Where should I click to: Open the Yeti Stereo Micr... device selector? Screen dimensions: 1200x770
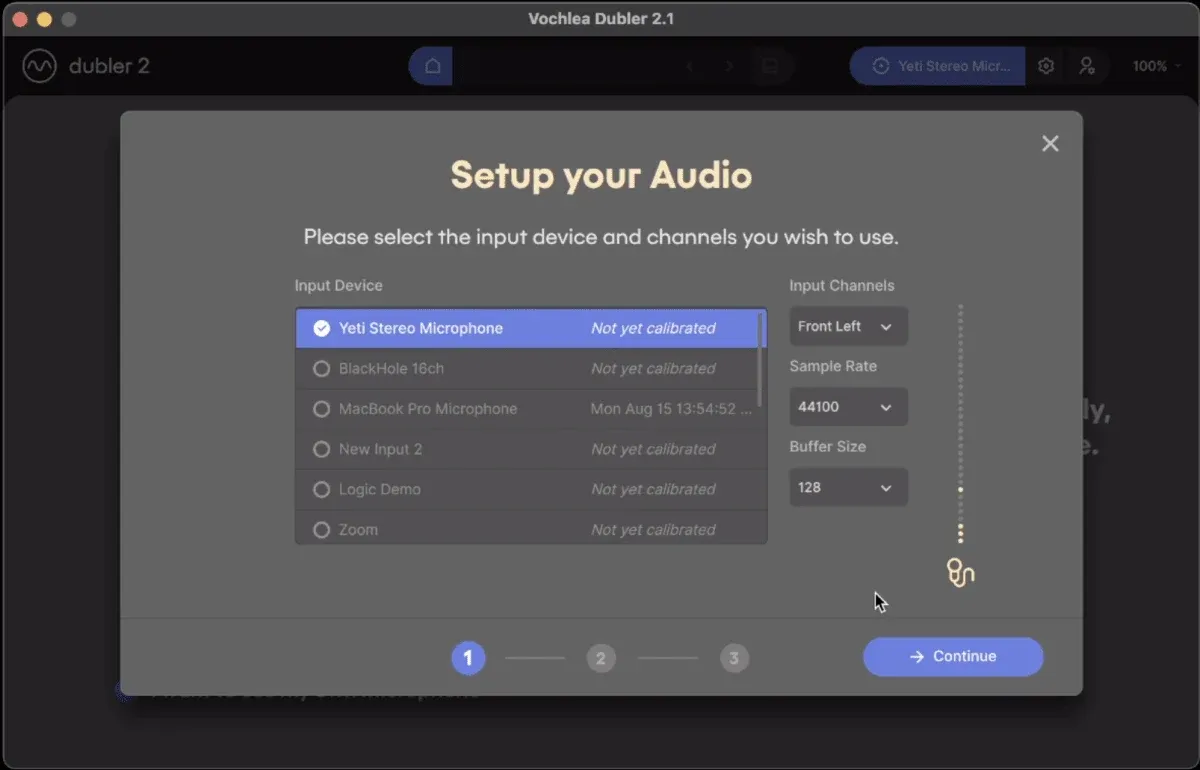tap(938, 66)
